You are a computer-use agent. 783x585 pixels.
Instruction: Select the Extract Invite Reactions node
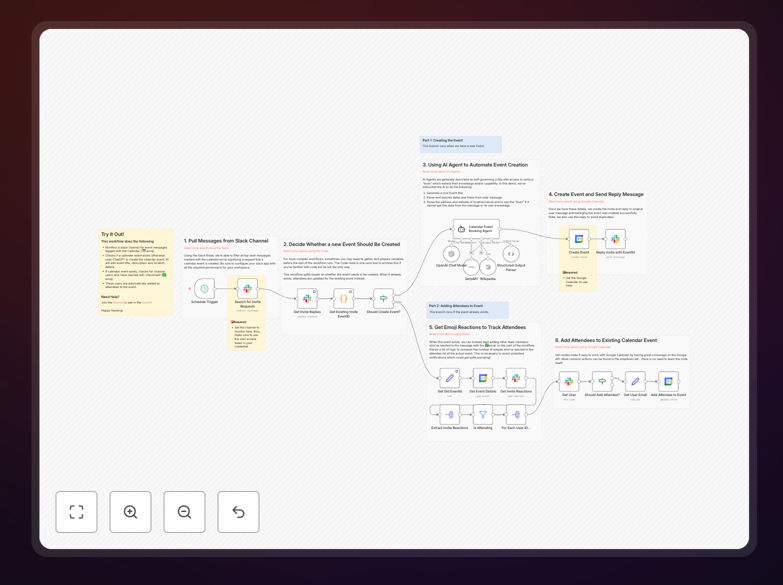(x=449, y=415)
